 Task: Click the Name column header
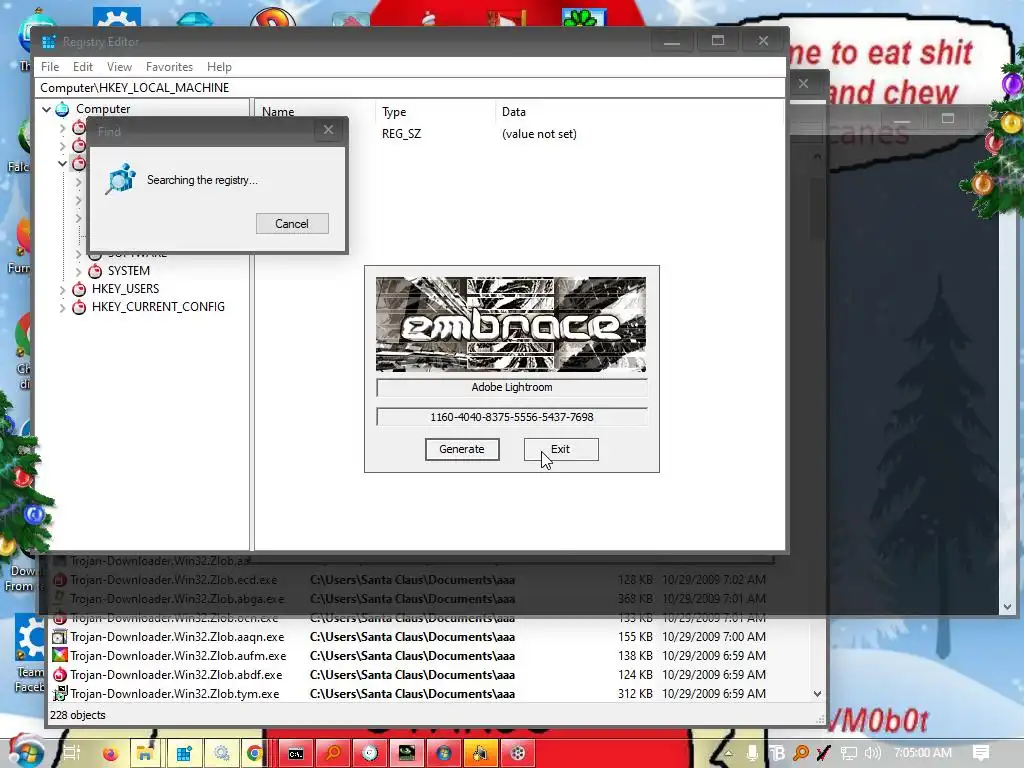coord(278,112)
